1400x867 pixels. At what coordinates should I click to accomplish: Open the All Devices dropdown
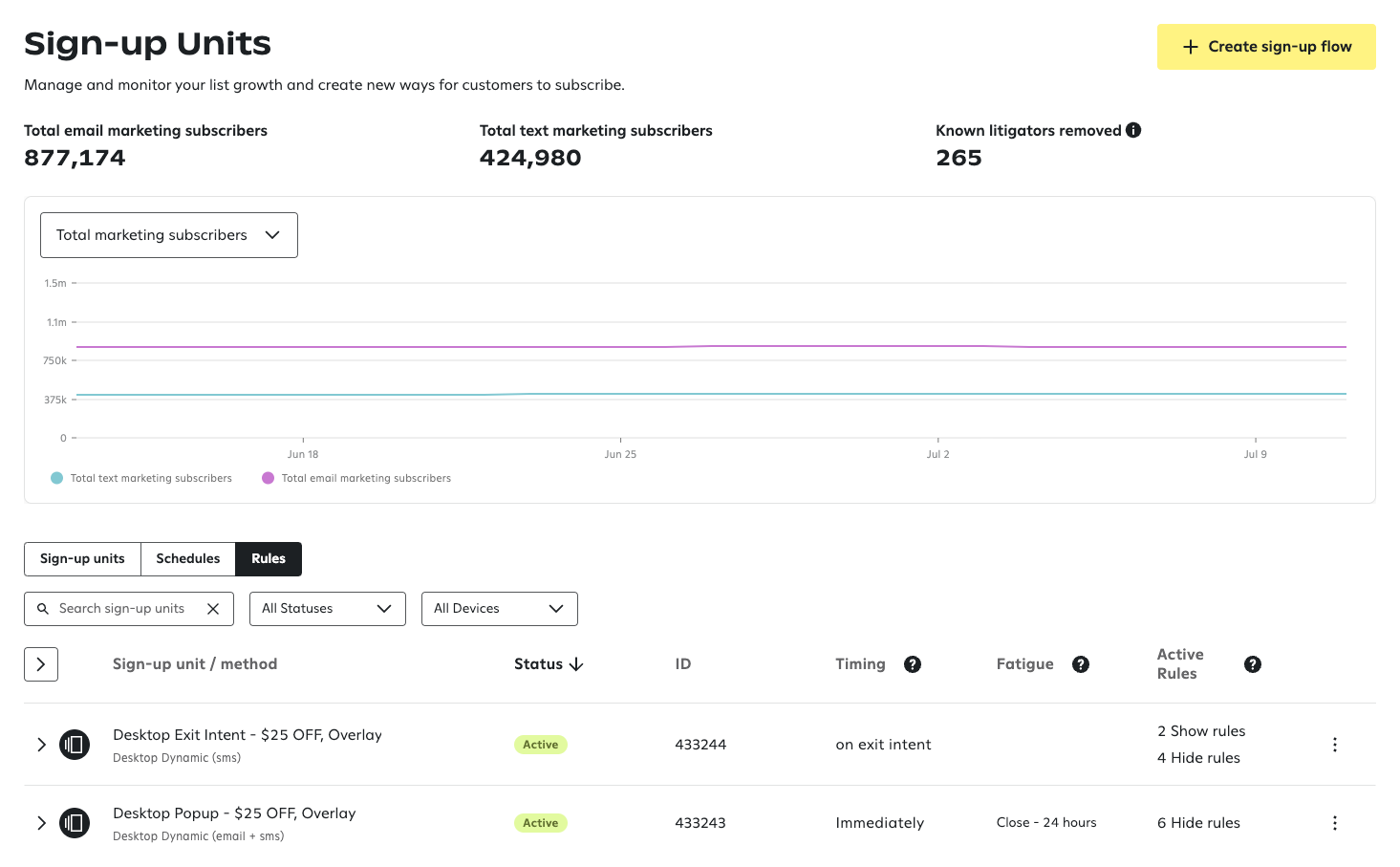coord(499,608)
